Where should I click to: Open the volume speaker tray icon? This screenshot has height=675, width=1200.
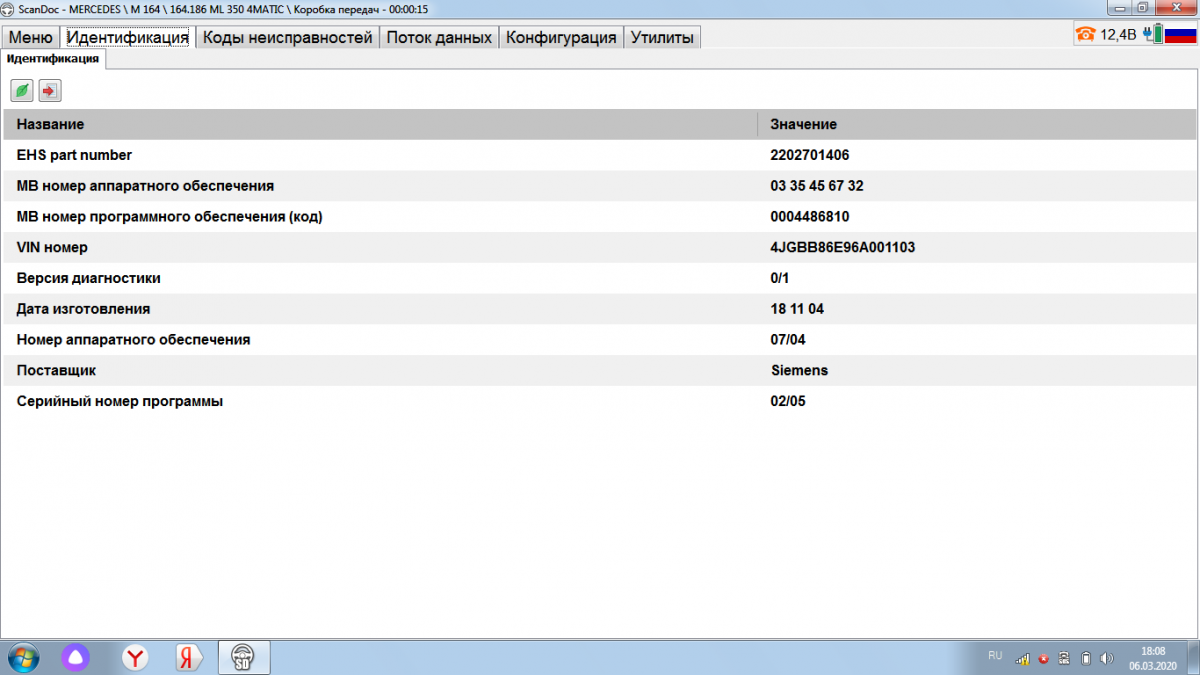coord(1106,658)
